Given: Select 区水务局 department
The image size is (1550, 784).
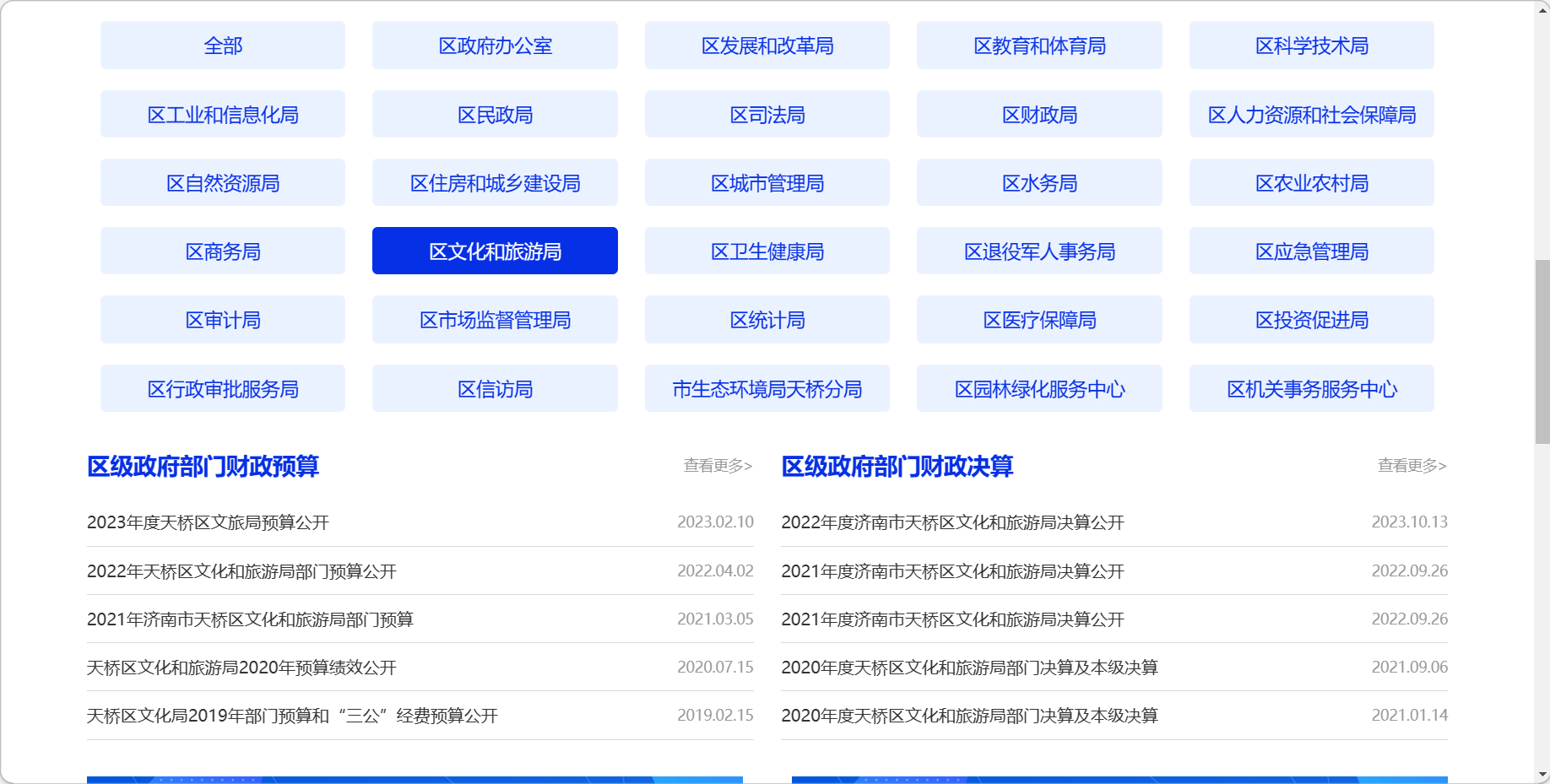Looking at the screenshot, I should pos(1039,182).
